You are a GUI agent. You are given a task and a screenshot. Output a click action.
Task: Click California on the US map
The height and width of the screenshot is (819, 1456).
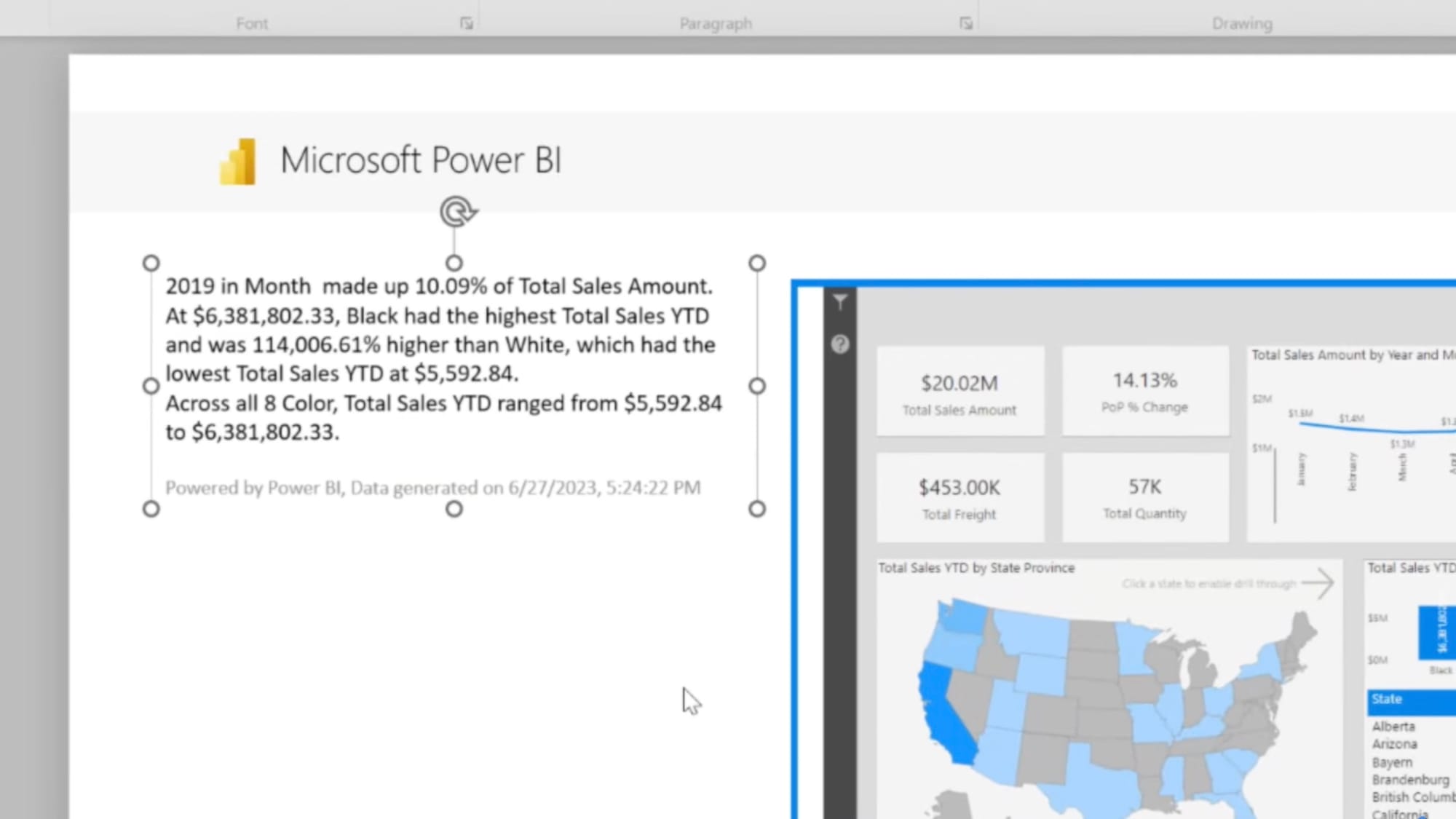pyautogui.click(x=943, y=717)
